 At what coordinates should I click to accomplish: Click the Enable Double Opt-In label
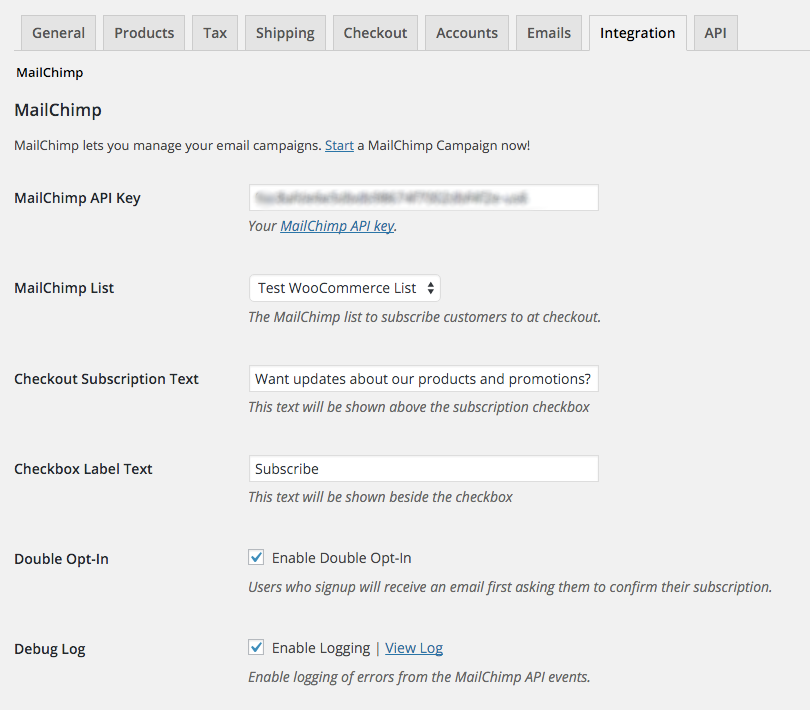(341, 558)
